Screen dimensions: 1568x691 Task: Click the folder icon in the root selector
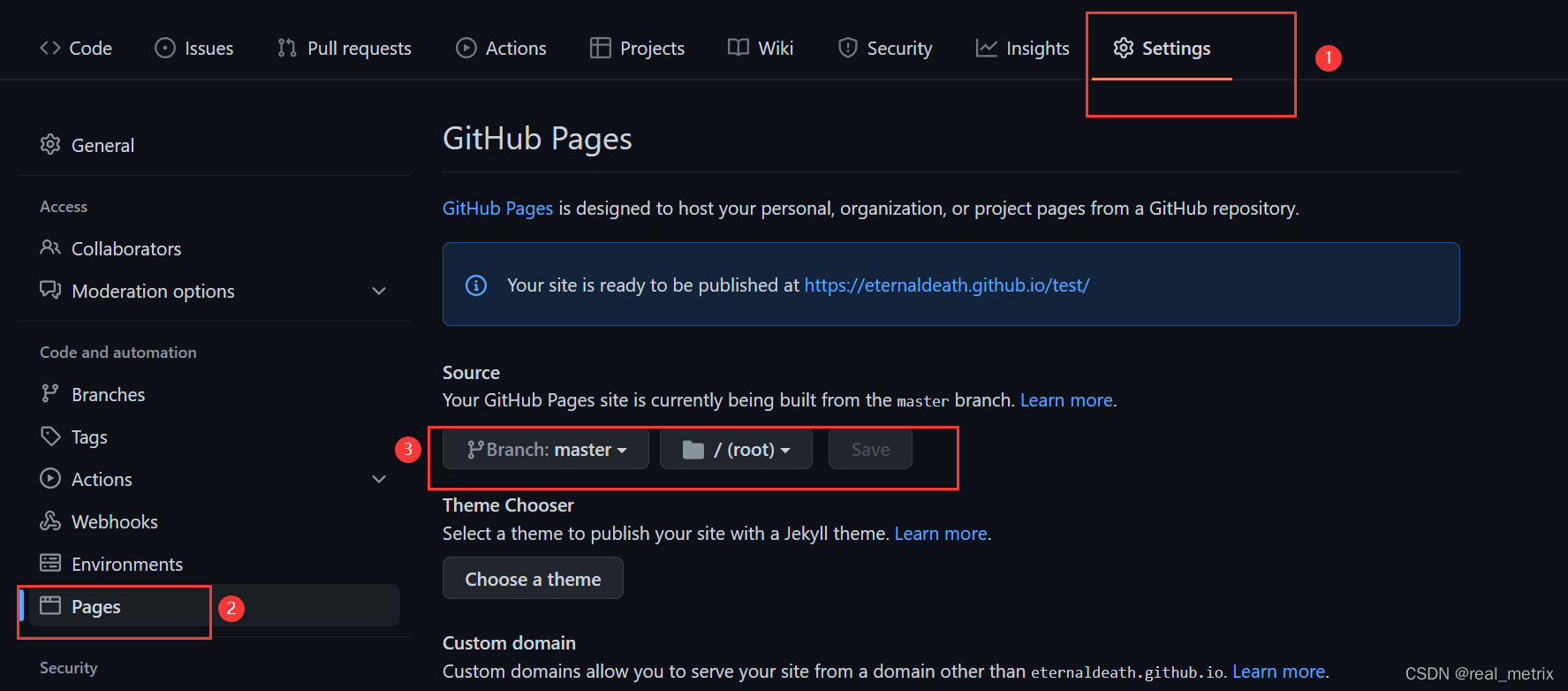693,450
